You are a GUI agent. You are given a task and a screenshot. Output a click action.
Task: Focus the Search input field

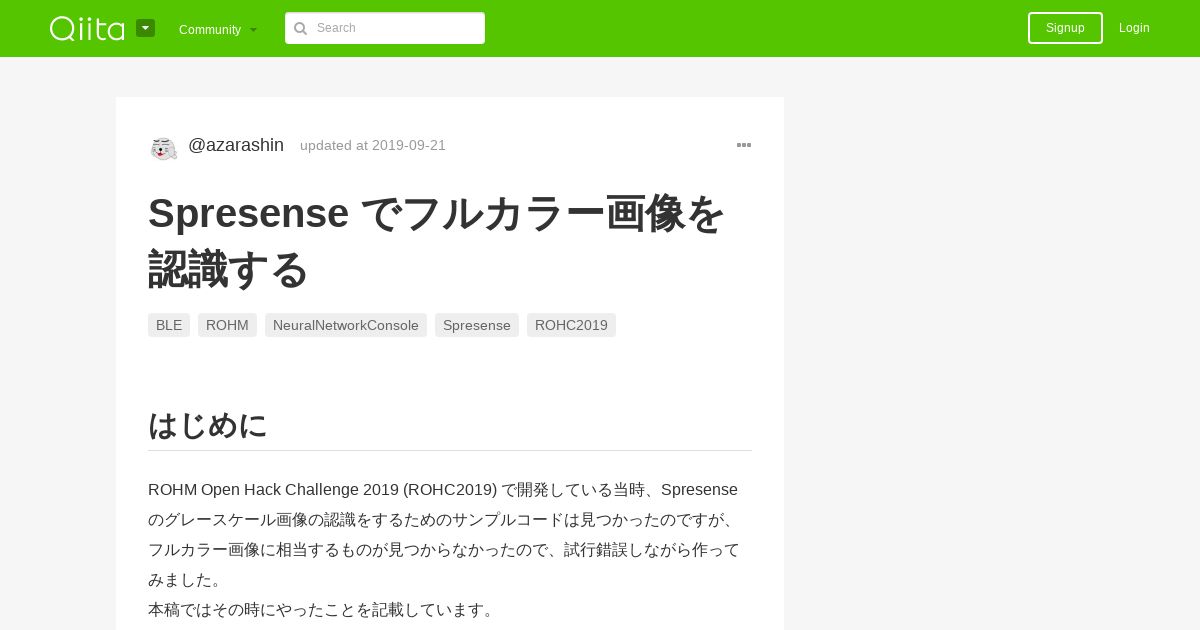[385, 28]
